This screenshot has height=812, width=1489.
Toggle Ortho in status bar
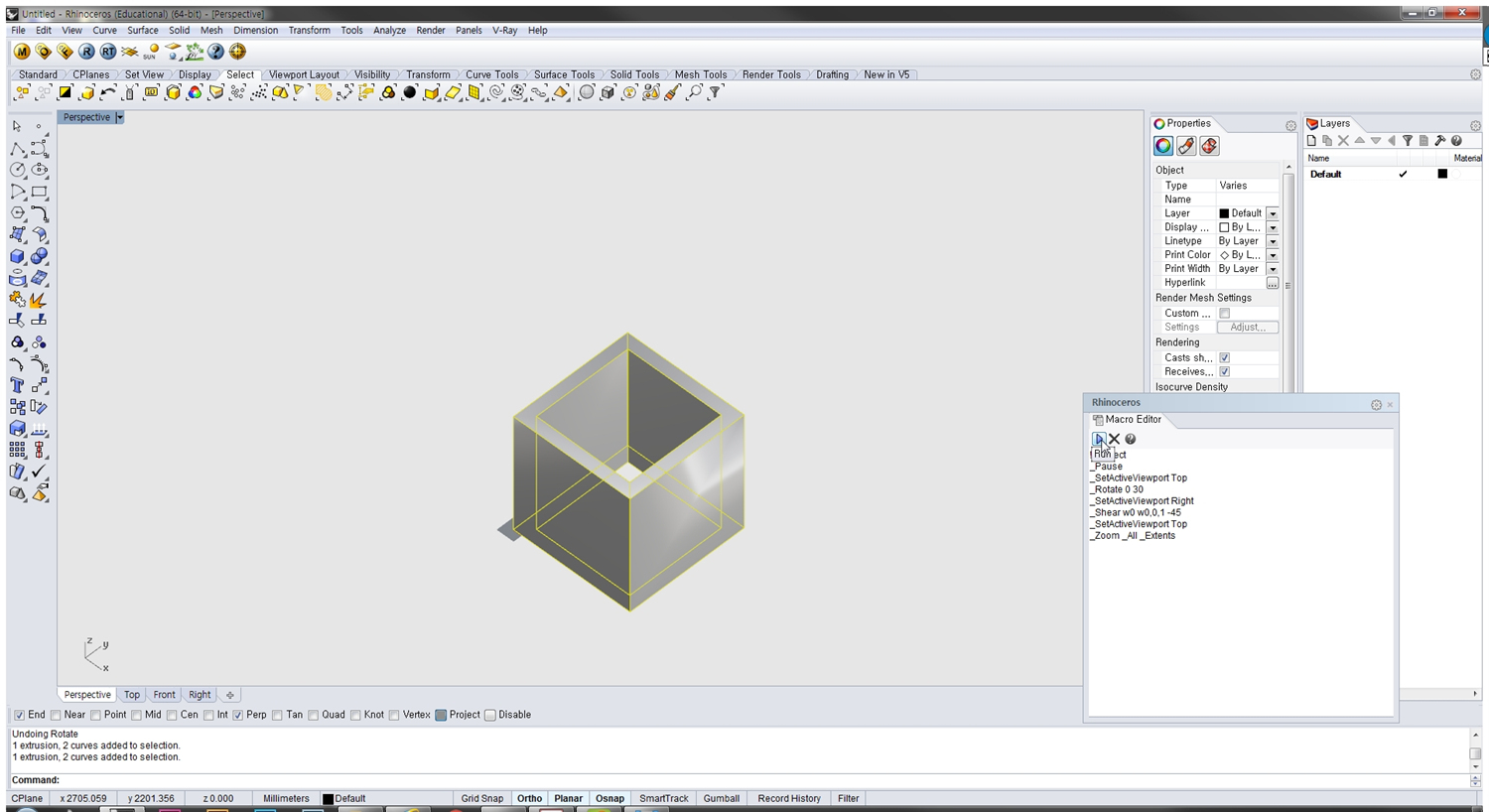click(x=529, y=798)
